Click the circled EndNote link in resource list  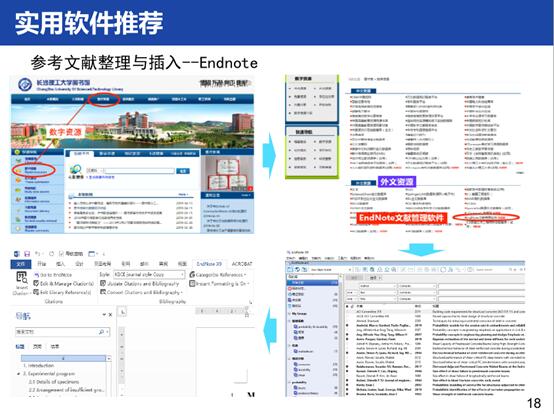pos(487,218)
